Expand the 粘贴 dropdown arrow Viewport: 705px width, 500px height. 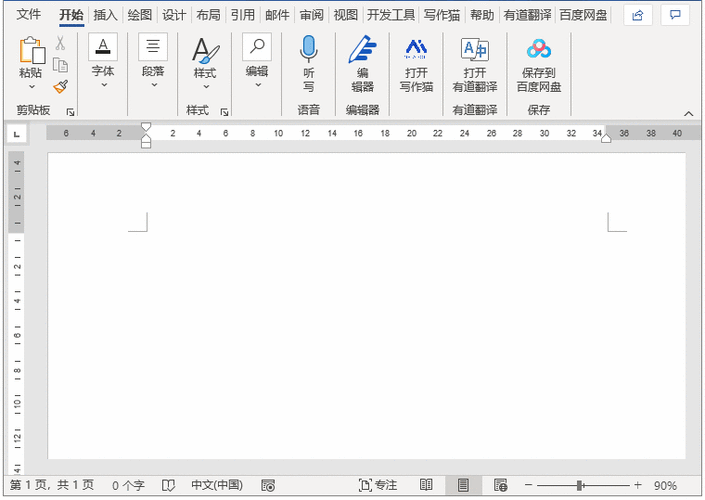tap(31, 87)
